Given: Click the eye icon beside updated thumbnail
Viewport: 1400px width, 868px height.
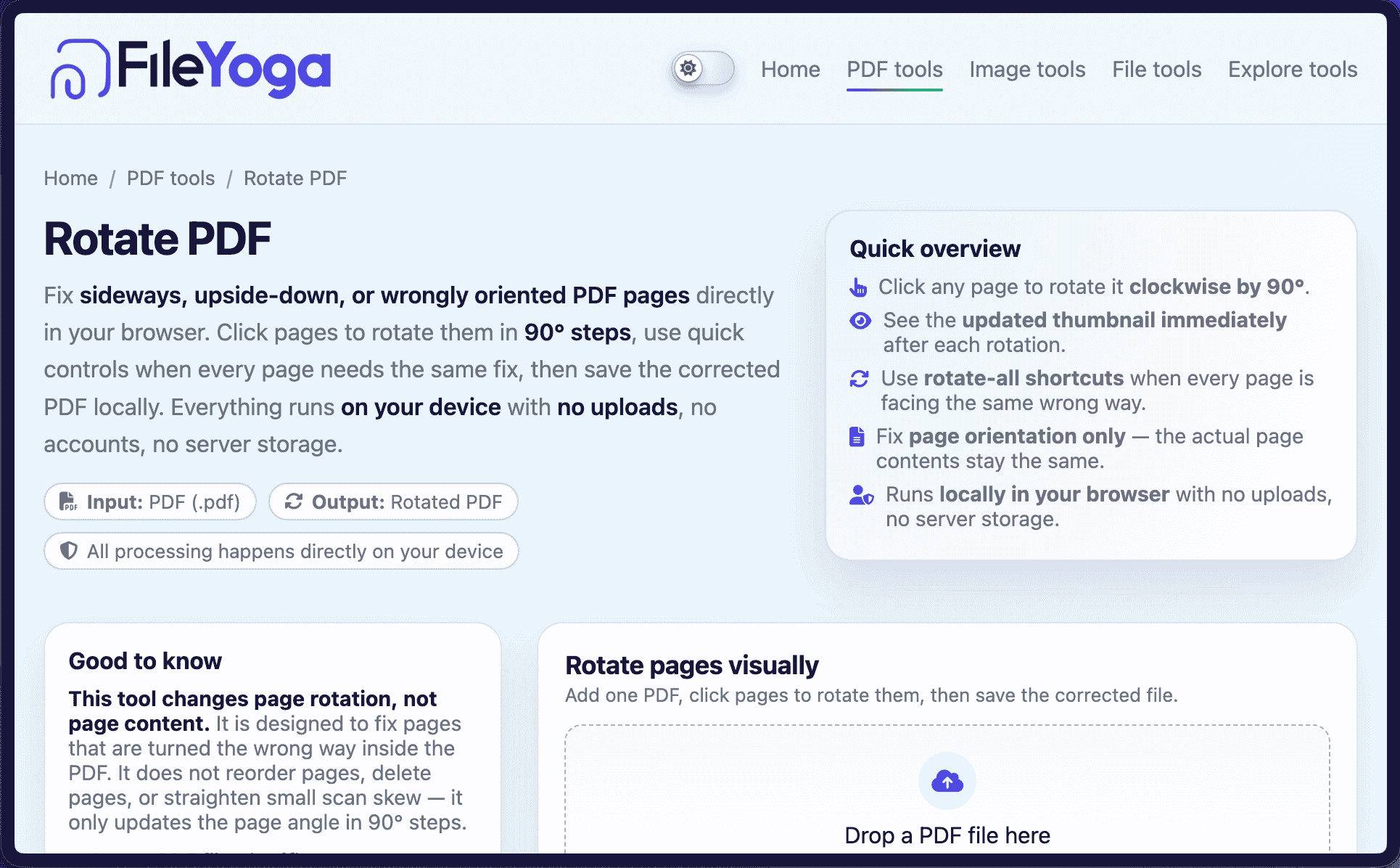Looking at the screenshot, I should coord(860,320).
